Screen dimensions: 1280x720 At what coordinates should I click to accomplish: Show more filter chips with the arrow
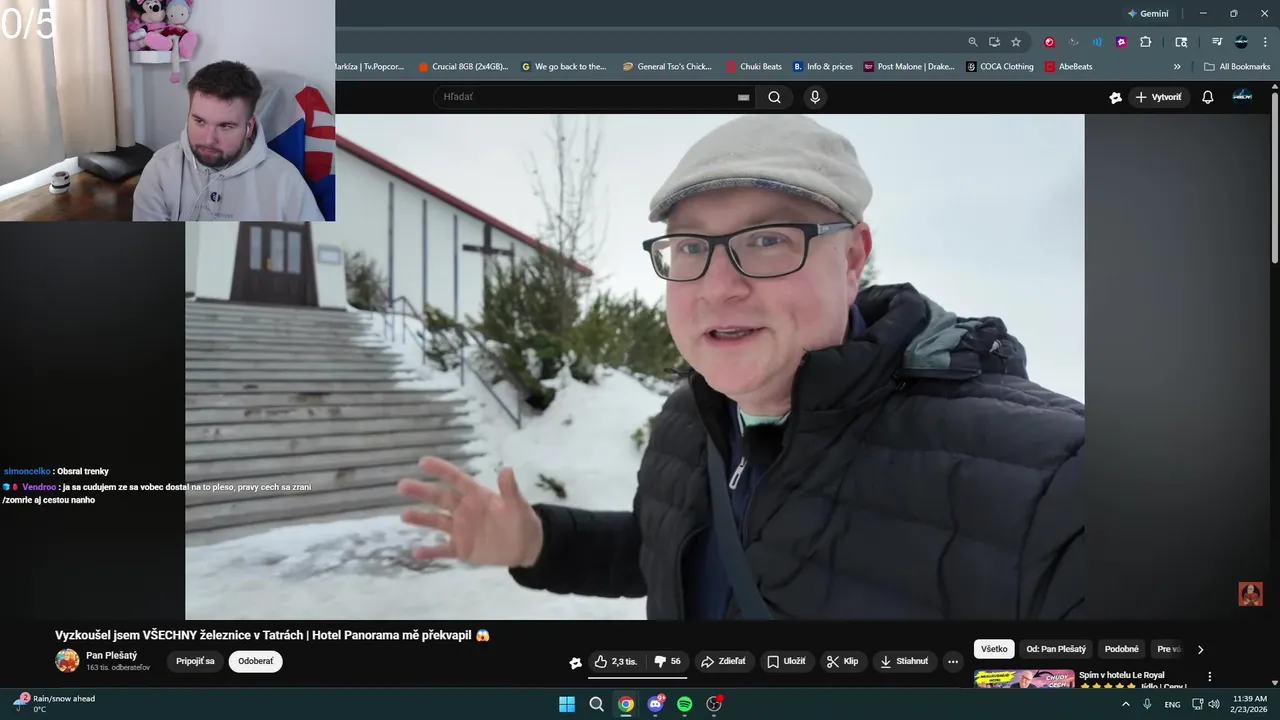point(1200,649)
